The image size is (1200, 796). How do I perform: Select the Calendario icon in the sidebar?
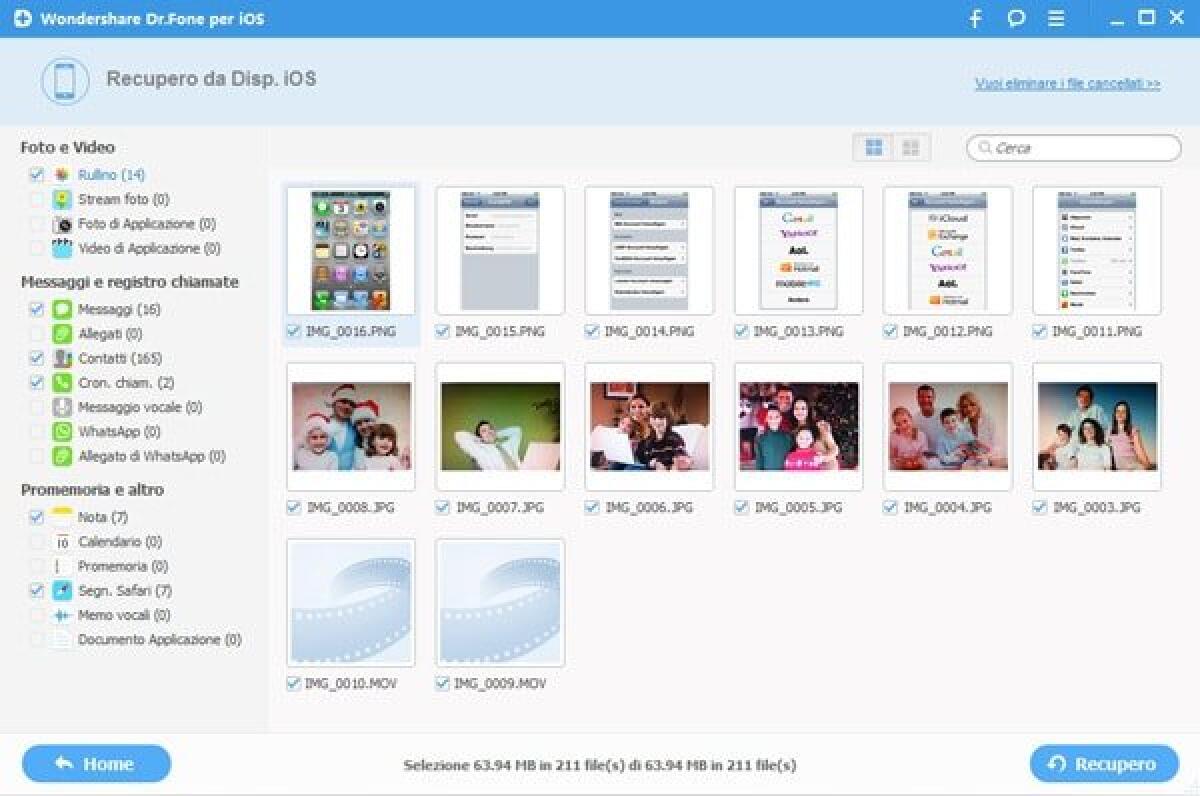tap(60, 541)
